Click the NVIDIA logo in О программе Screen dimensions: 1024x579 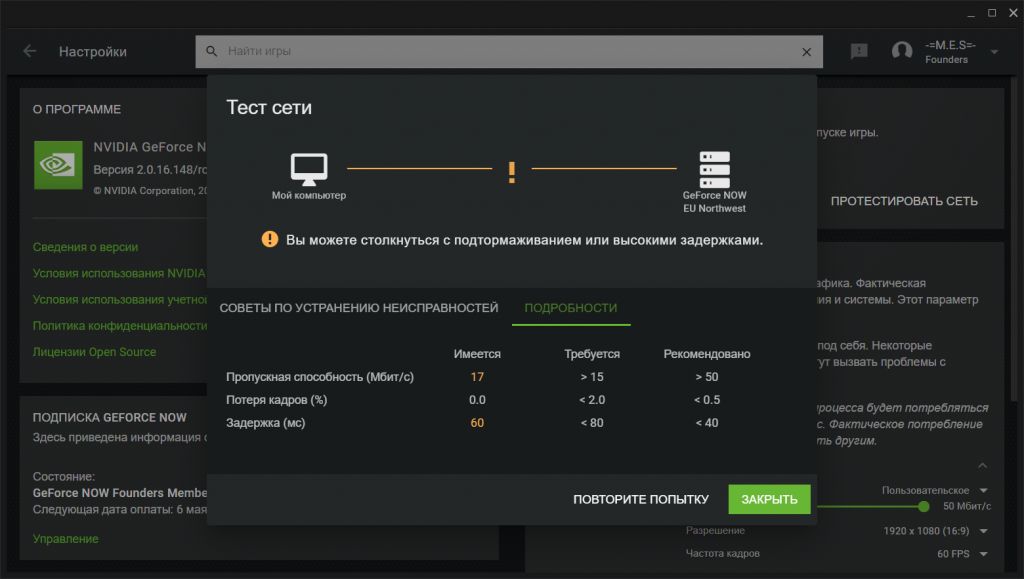click(x=58, y=165)
